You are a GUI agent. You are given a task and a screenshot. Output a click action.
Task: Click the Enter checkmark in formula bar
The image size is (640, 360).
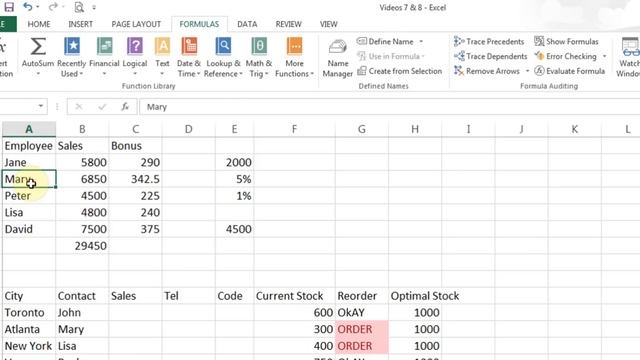pyautogui.click(x=102, y=107)
